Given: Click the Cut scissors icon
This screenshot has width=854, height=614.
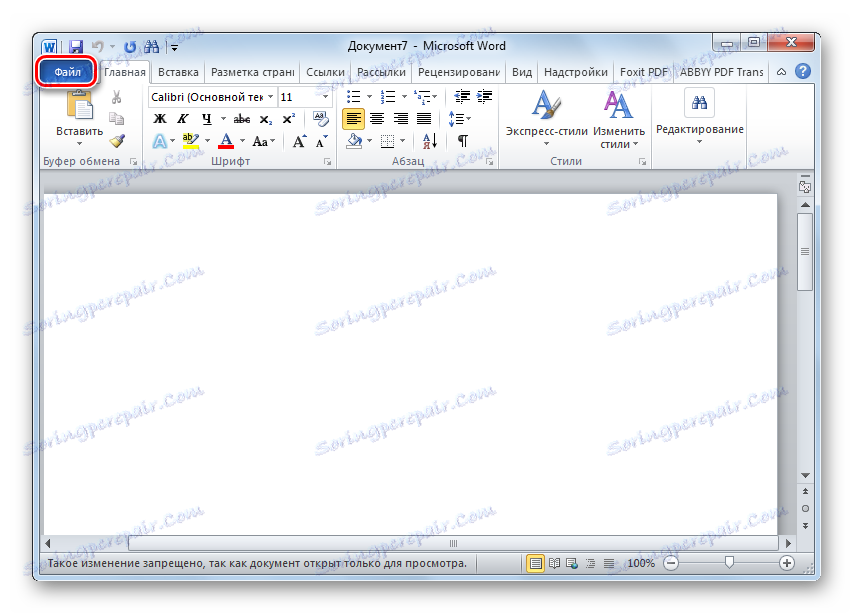Looking at the screenshot, I should pos(116,97).
